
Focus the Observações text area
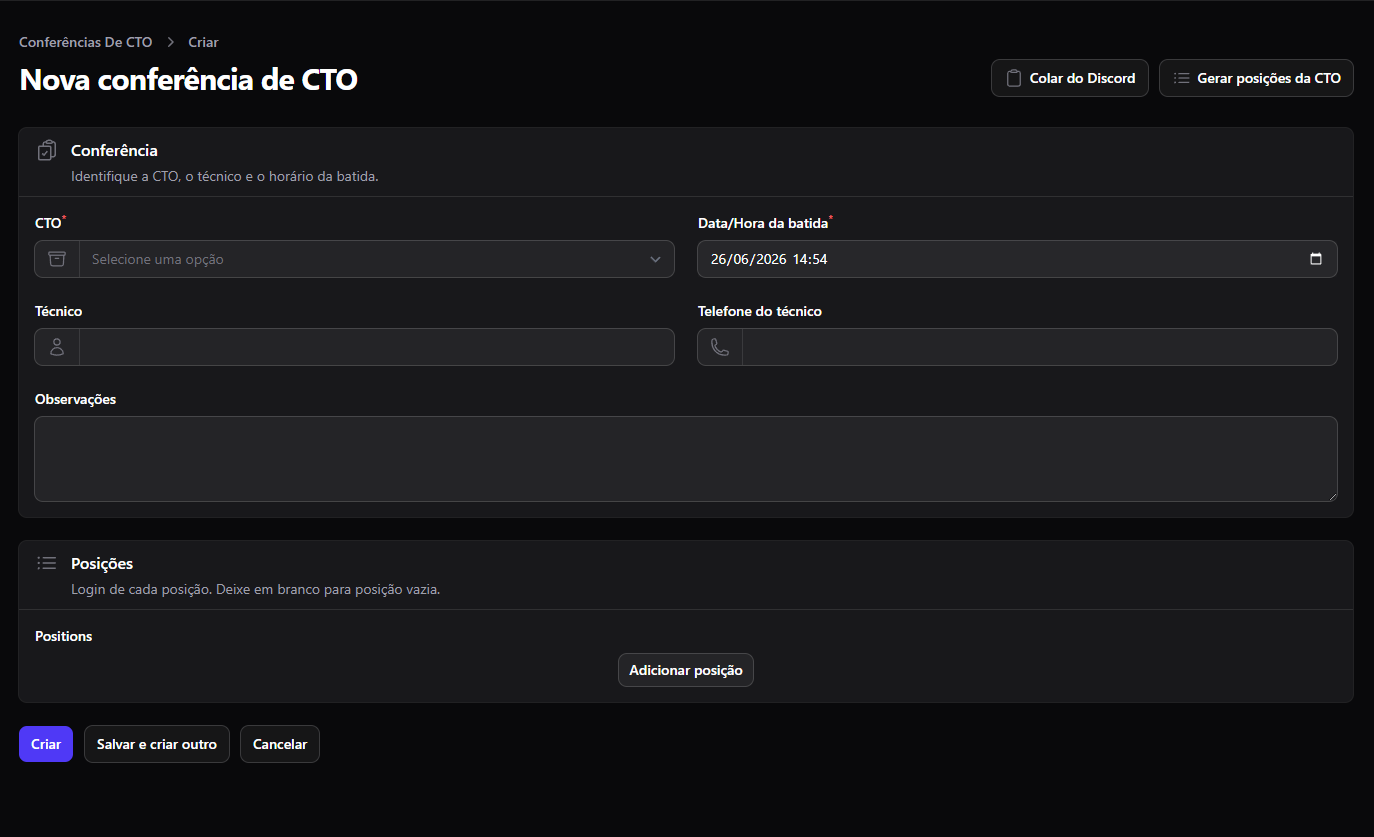tap(686, 459)
